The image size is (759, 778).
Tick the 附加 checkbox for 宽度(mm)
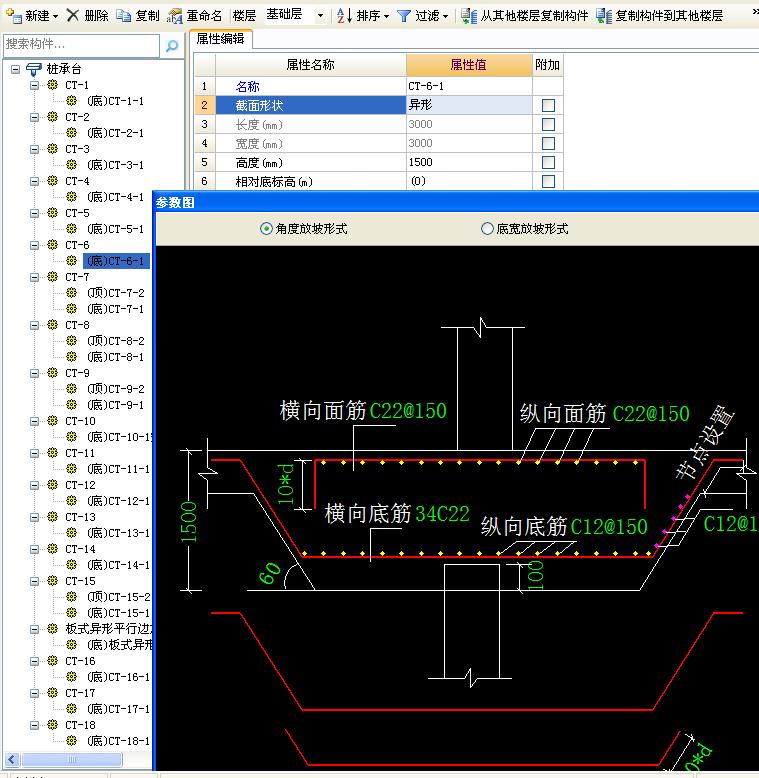[x=548, y=143]
